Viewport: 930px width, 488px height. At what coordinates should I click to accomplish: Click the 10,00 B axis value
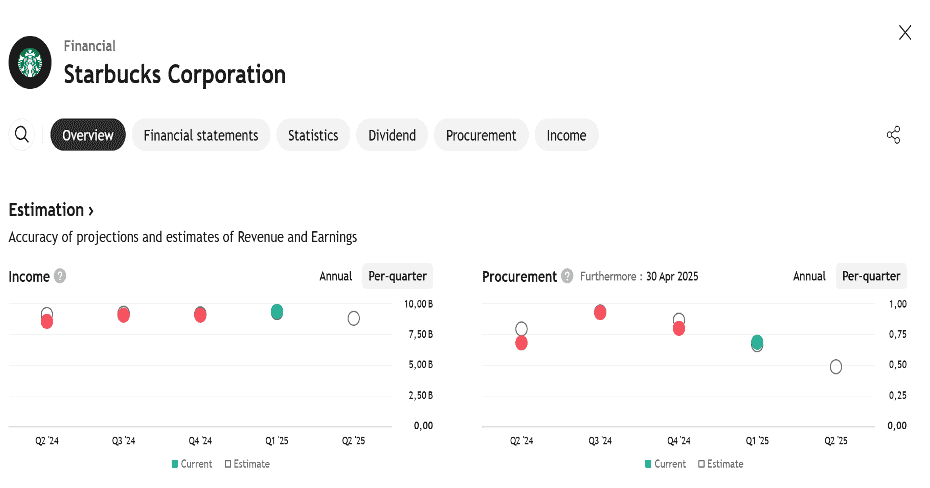tap(418, 304)
